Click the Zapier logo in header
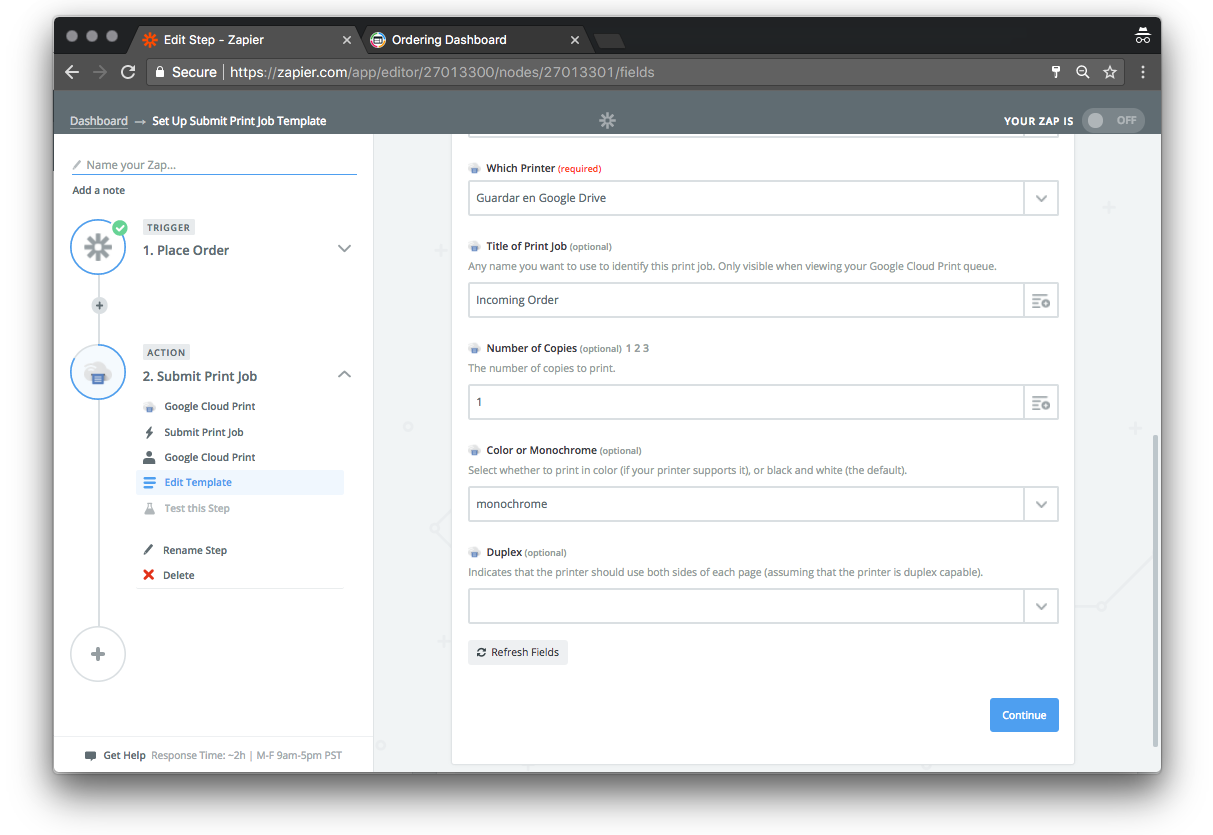 (607, 120)
